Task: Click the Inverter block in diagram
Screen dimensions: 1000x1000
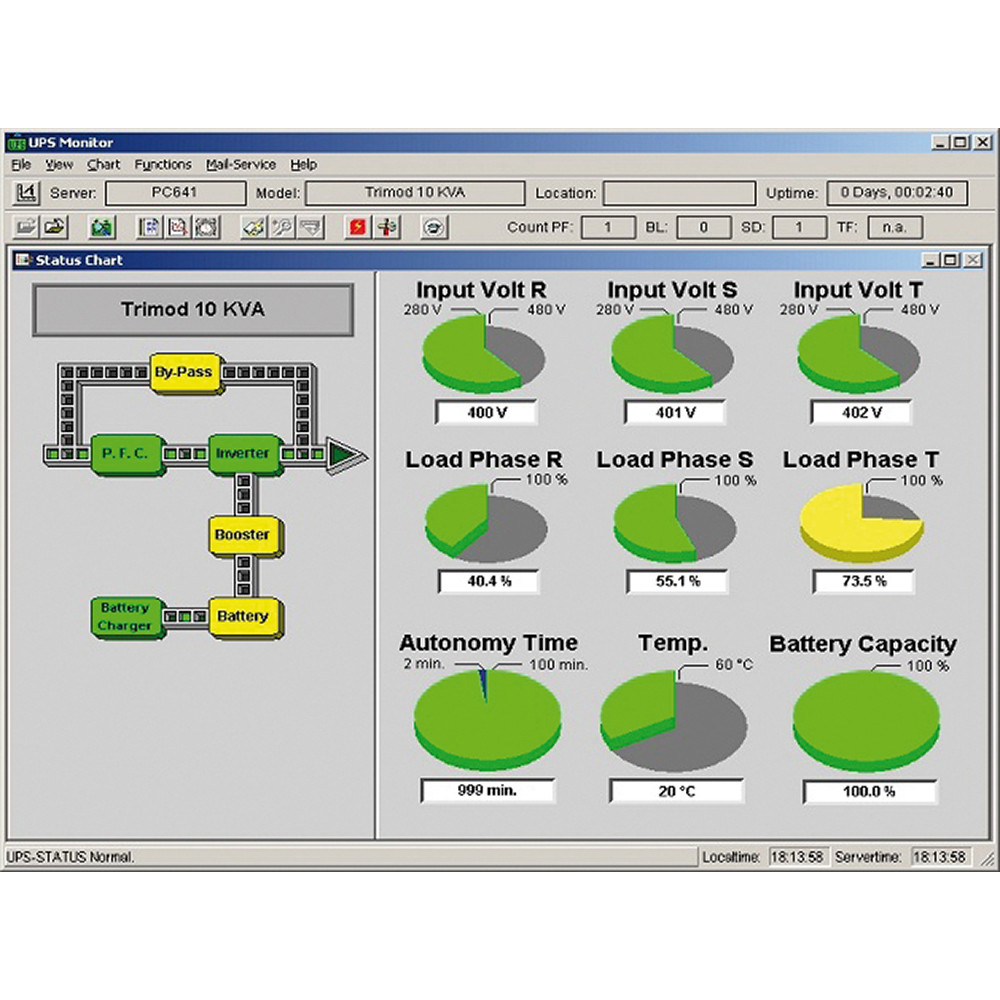Action: [242, 453]
